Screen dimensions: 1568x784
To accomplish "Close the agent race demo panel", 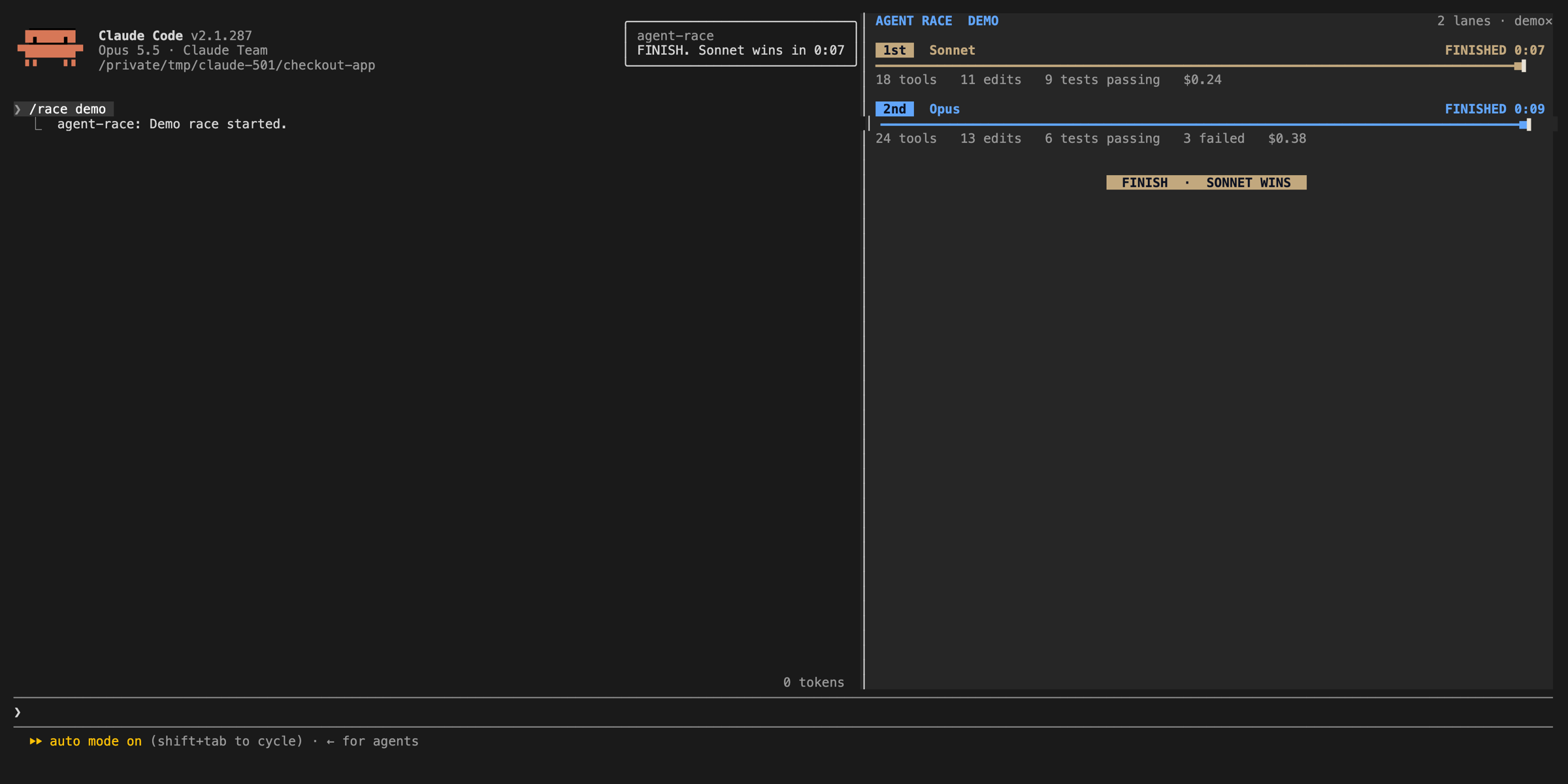I will pos(1548,21).
